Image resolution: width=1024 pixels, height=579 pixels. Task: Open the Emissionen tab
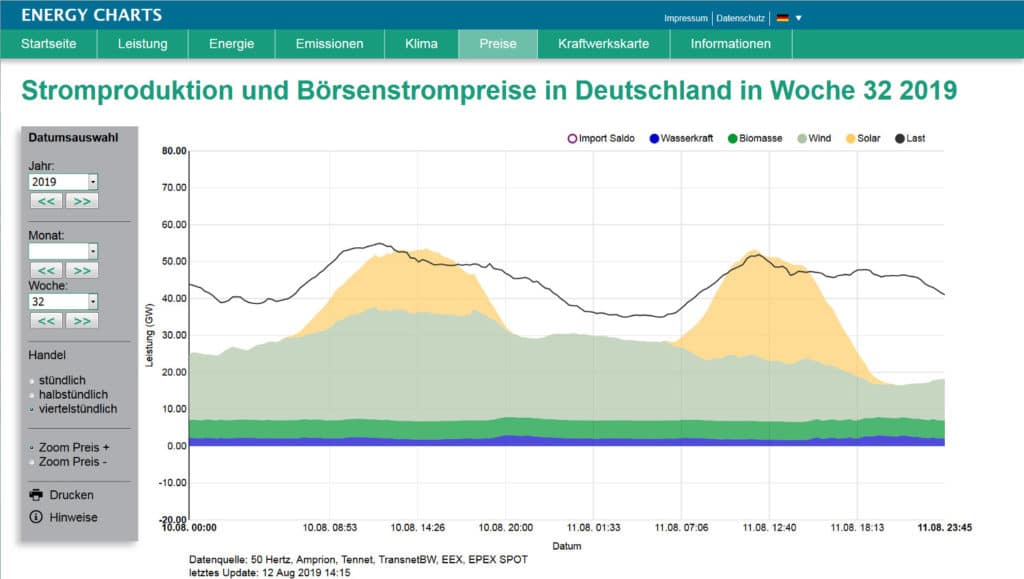(329, 44)
